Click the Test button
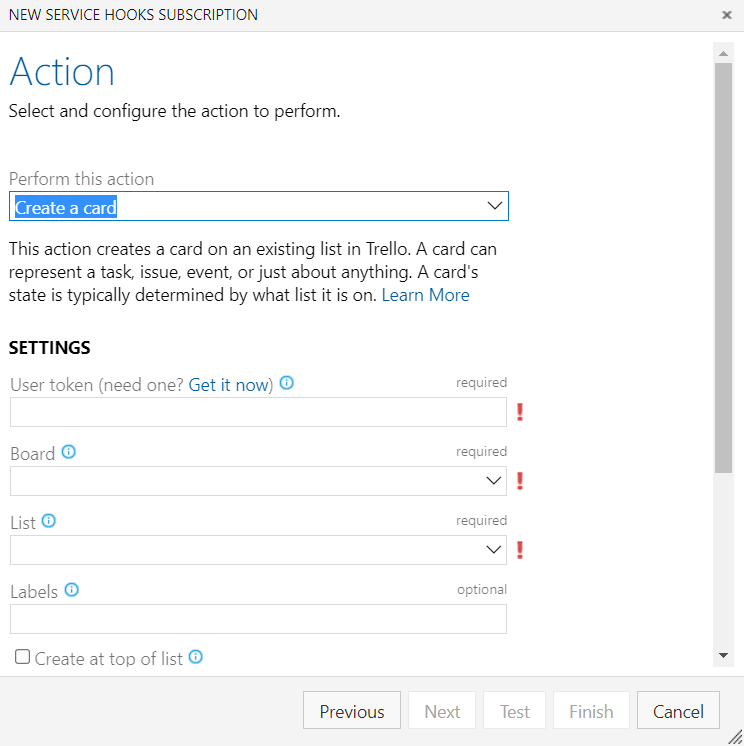This screenshot has height=746, width=744. [514, 711]
